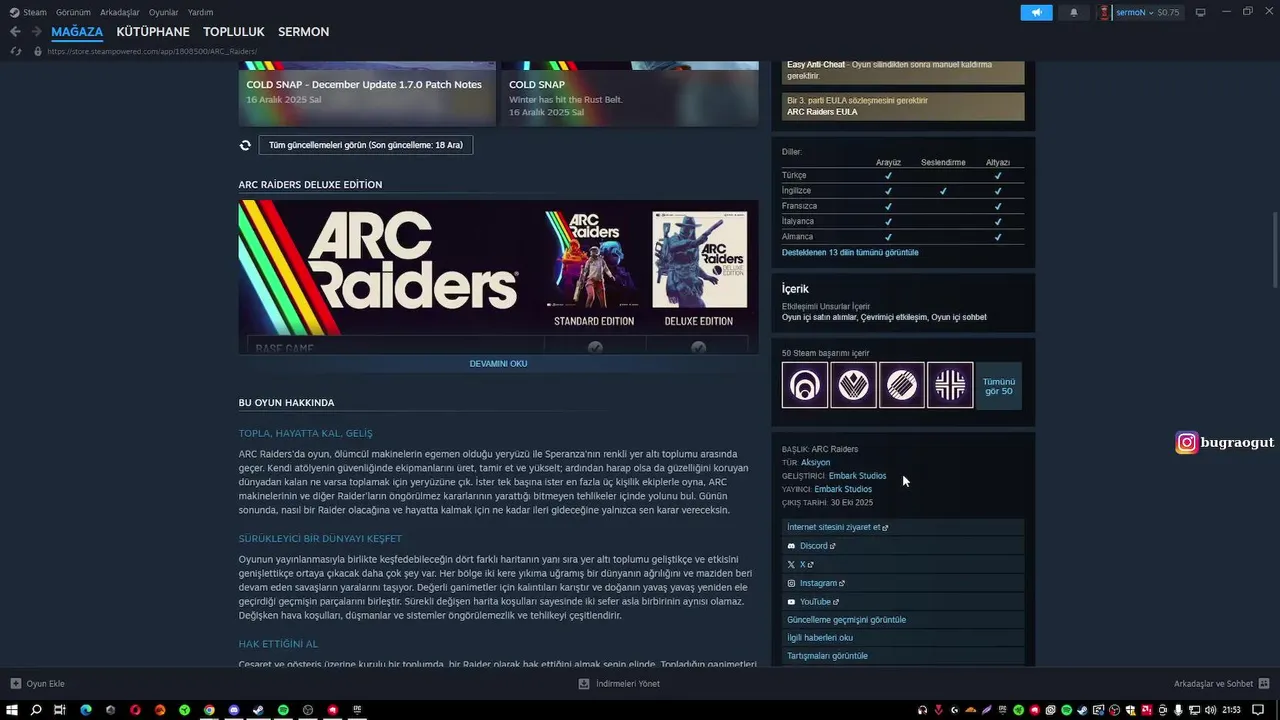1280x720 pixels.
Task: Open the Oyun Ekle button
Action: click(38, 684)
